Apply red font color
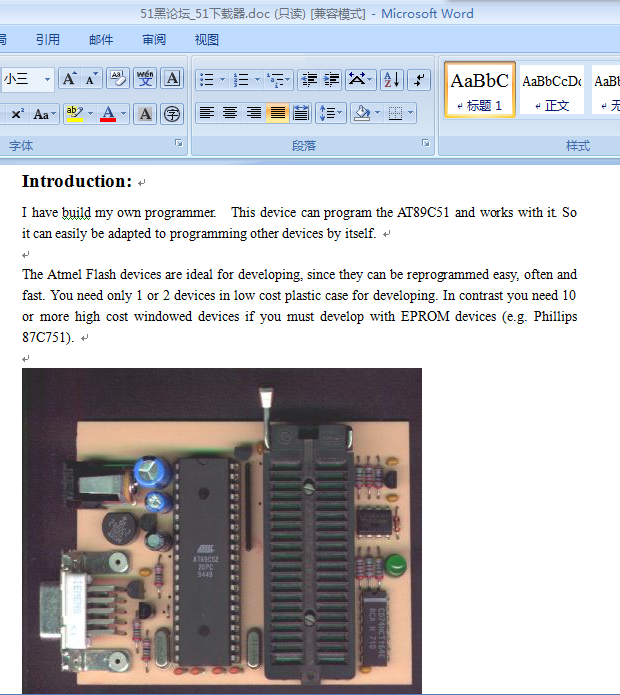620x695 pixels. (108, 114)
